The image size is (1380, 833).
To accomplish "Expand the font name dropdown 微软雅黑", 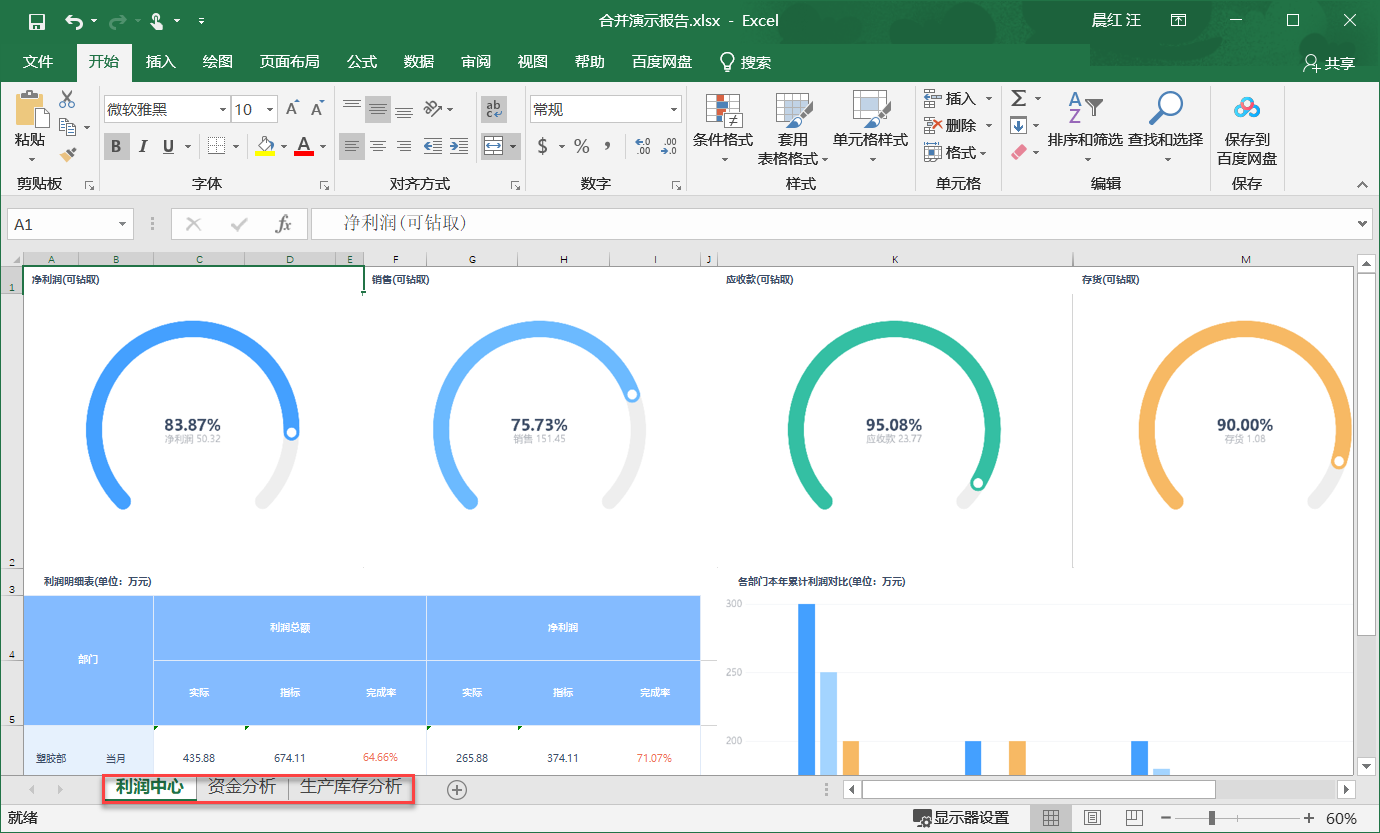I will 222,110.
